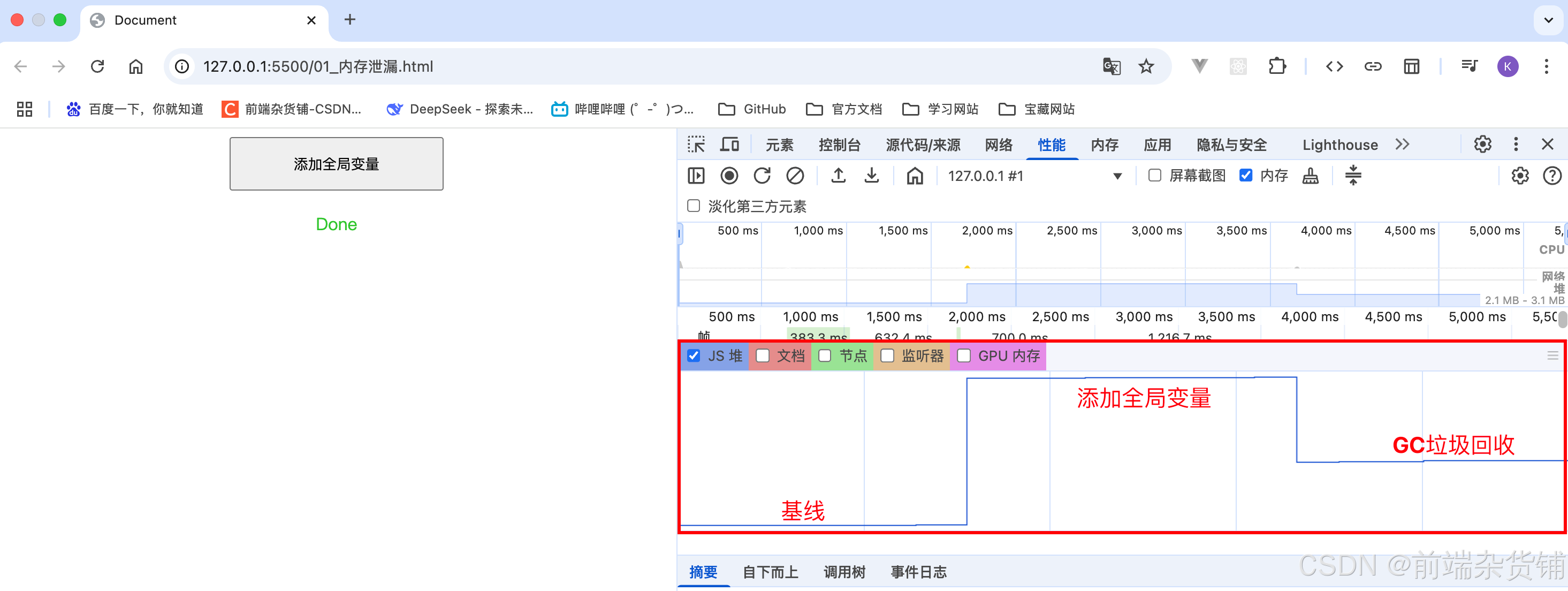
Task: Click the collect garbage broom icon
Action: [1311, 176]
